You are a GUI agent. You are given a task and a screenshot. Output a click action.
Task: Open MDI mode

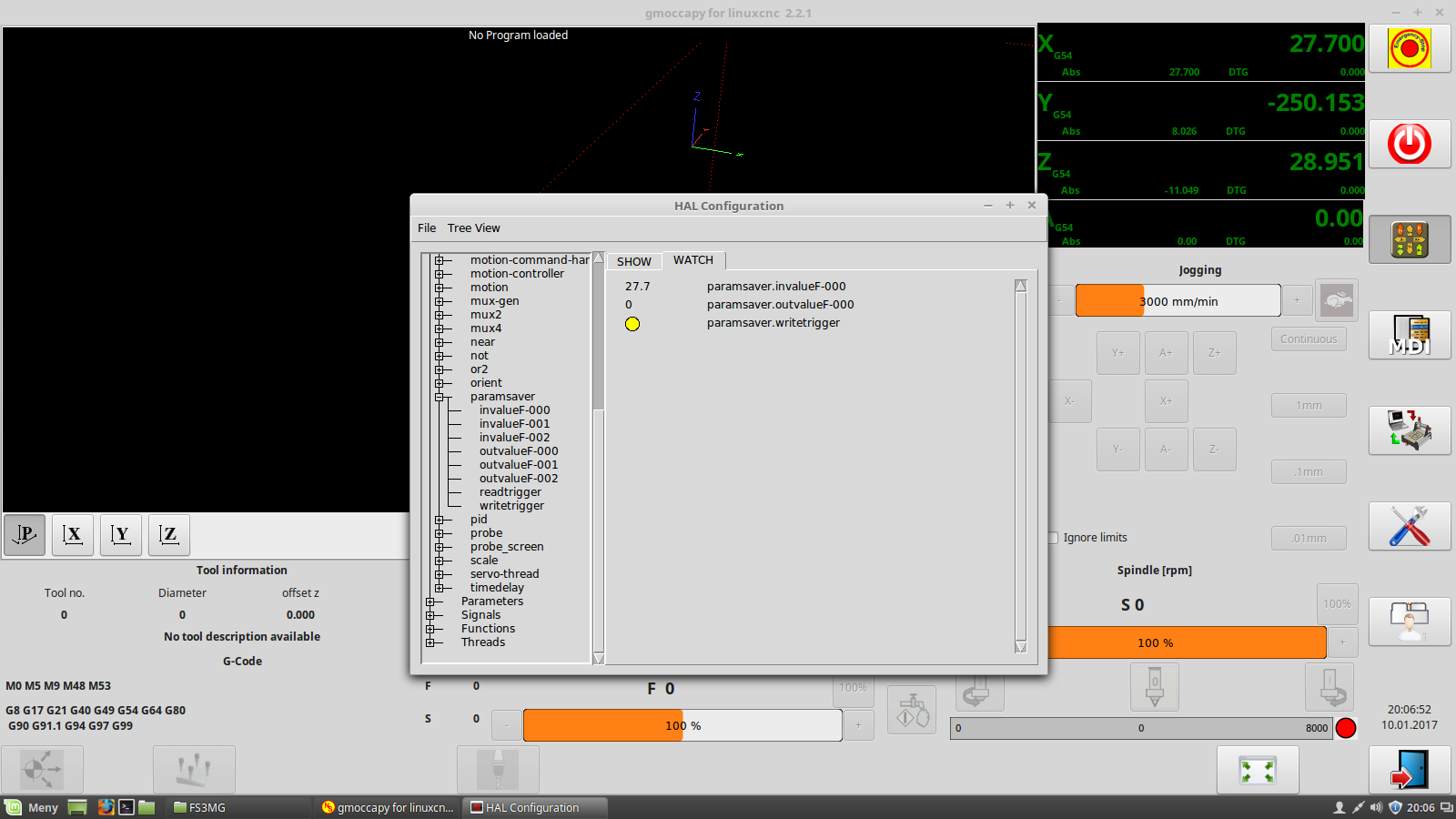[x=1409, y=335]
